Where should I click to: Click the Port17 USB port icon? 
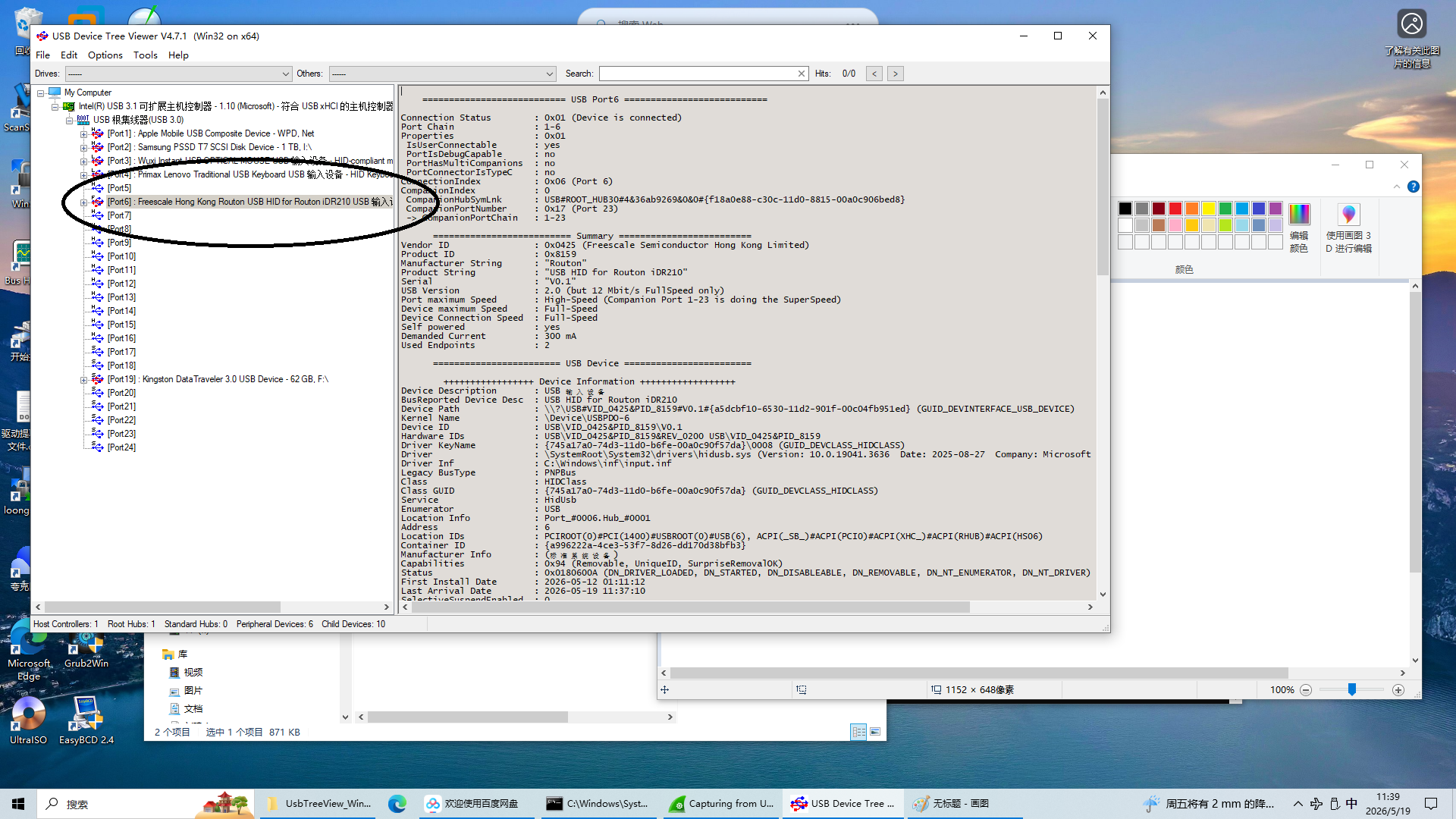(98, 352)
